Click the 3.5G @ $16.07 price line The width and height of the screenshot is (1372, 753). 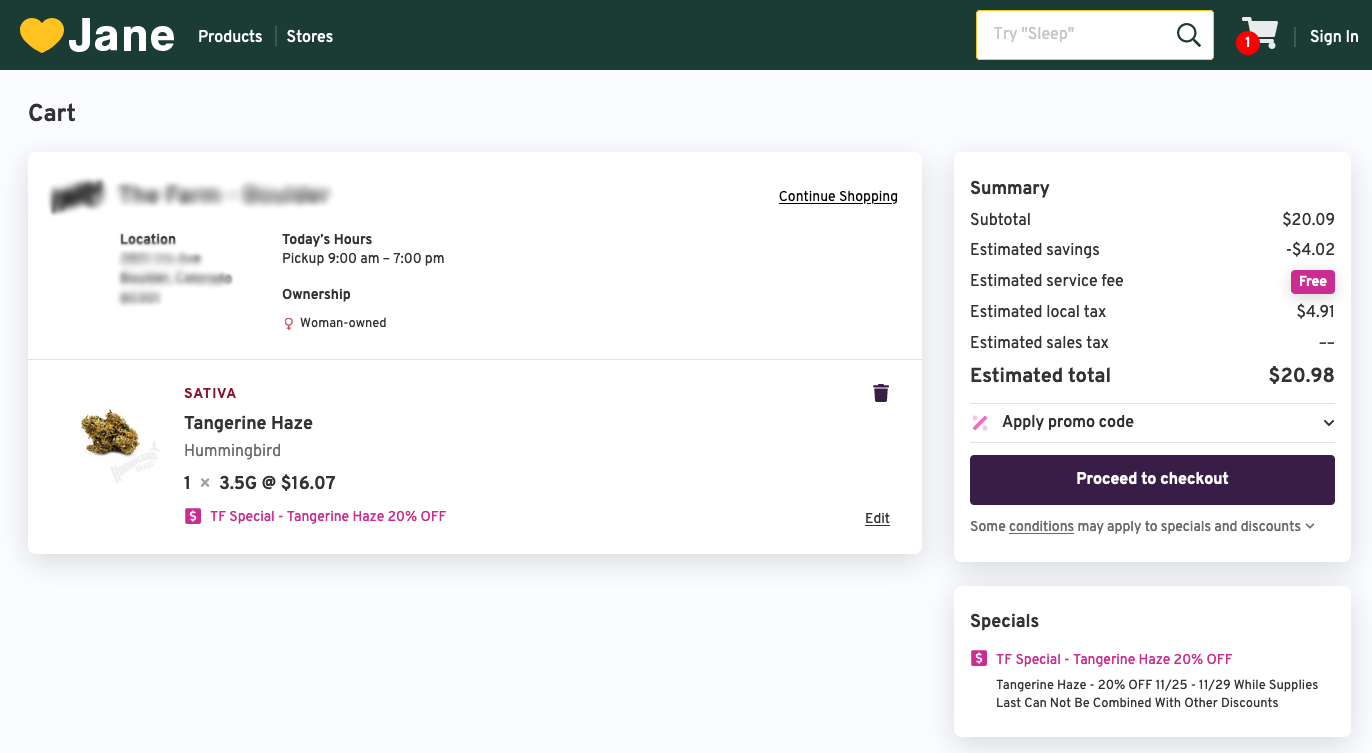(277, 483)
